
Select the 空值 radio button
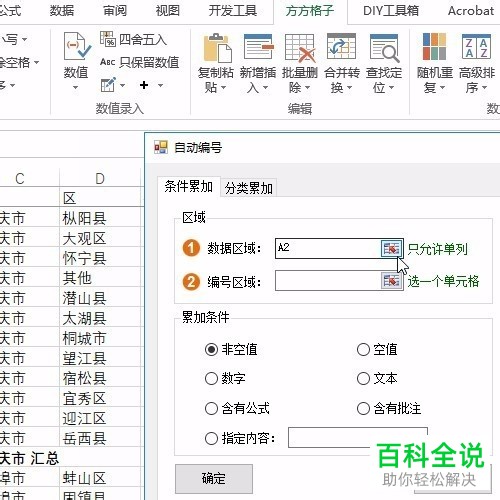pyautogui.click(x=363, y=350)
